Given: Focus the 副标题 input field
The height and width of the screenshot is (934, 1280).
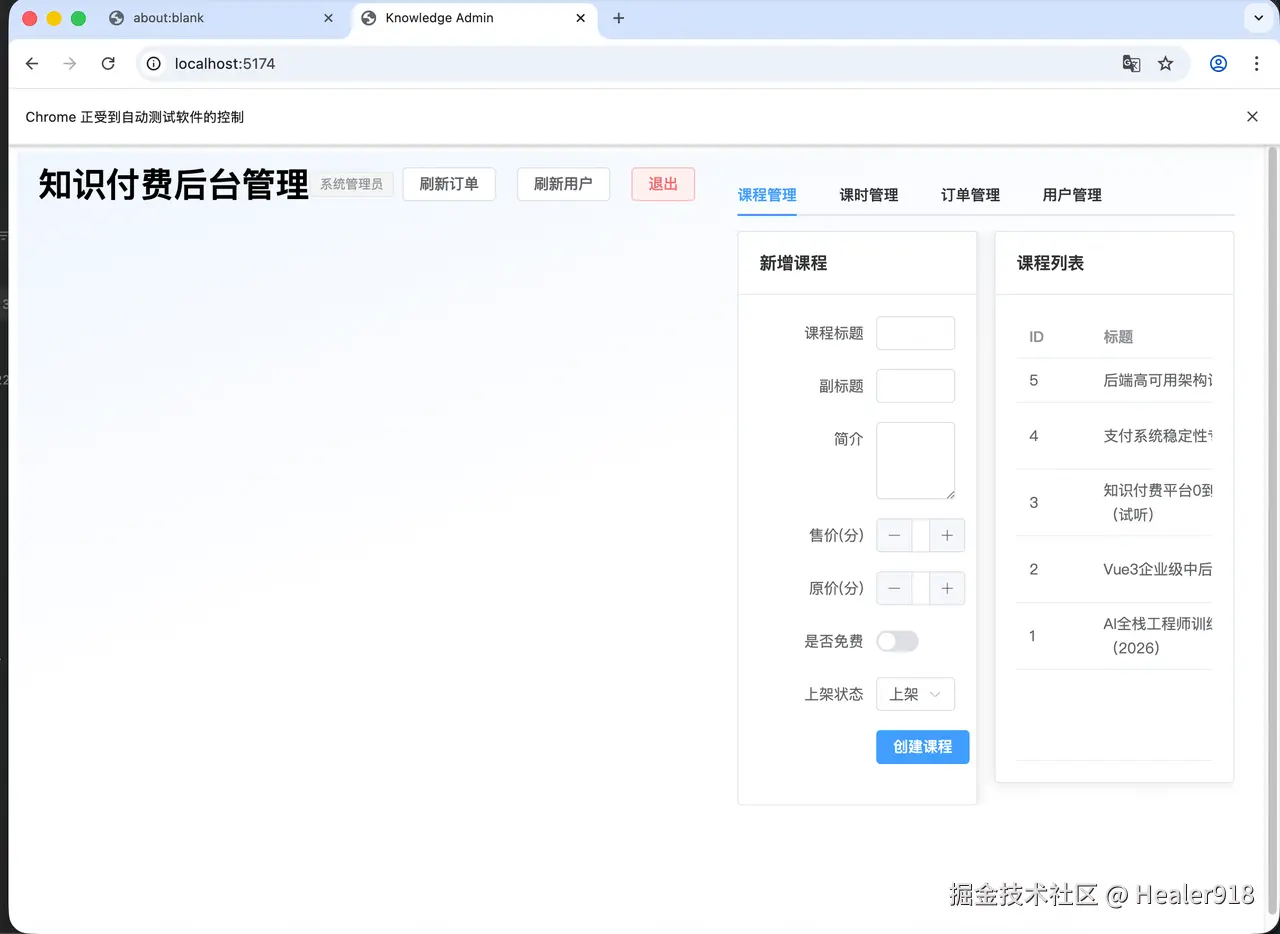Looking at the screenshot, I should tap(915, 386).
